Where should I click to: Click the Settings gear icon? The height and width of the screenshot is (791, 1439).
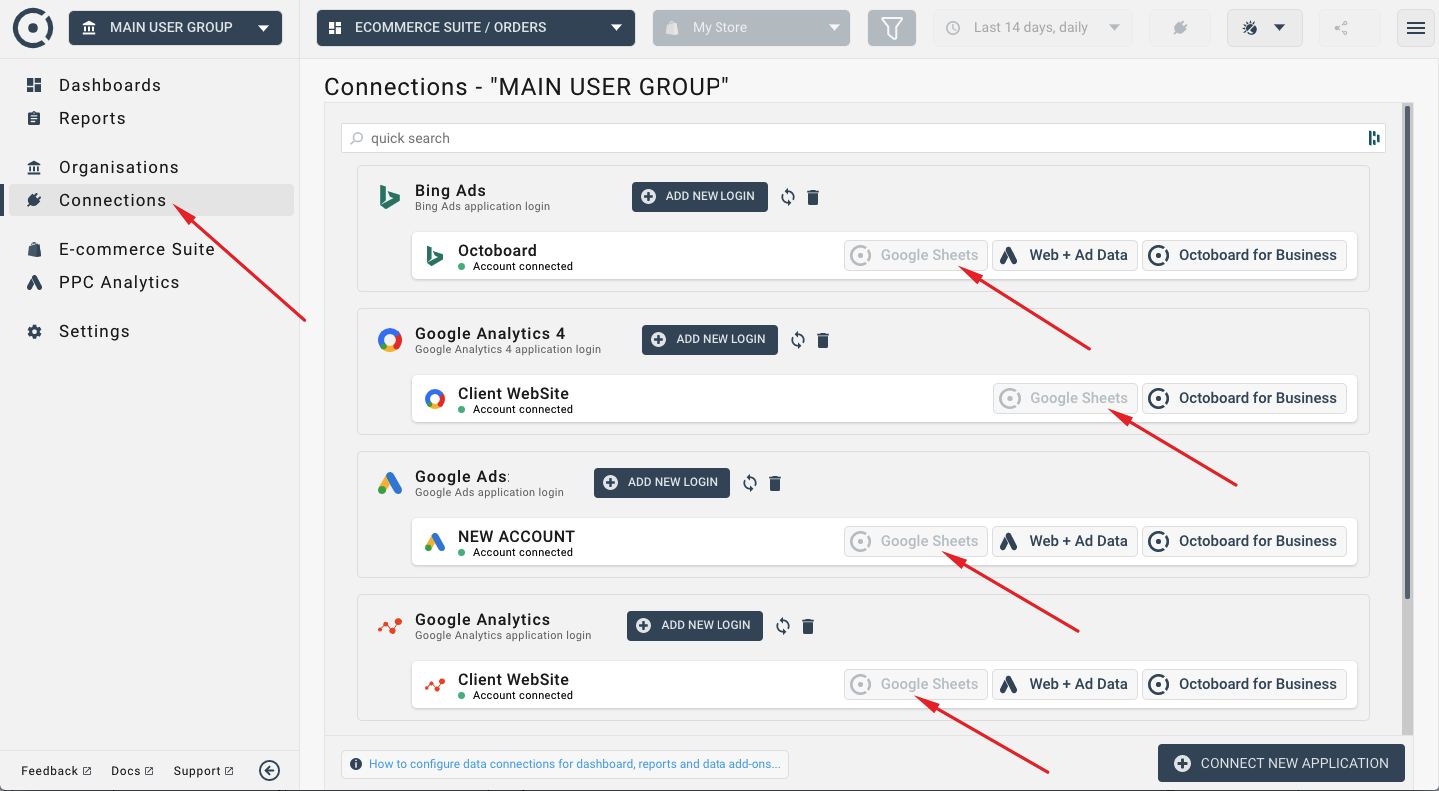pos(35,331)
